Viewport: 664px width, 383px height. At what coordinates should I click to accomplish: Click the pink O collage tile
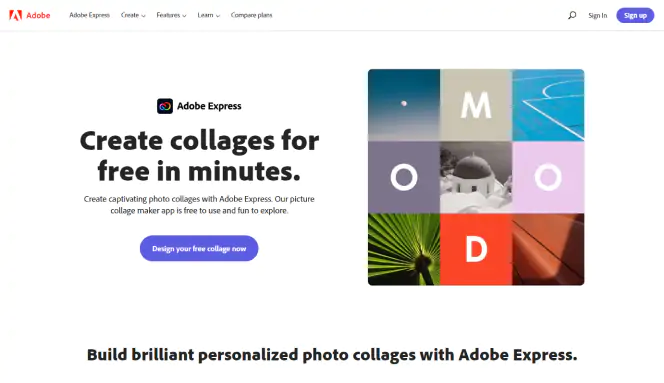tap(548, 177)
